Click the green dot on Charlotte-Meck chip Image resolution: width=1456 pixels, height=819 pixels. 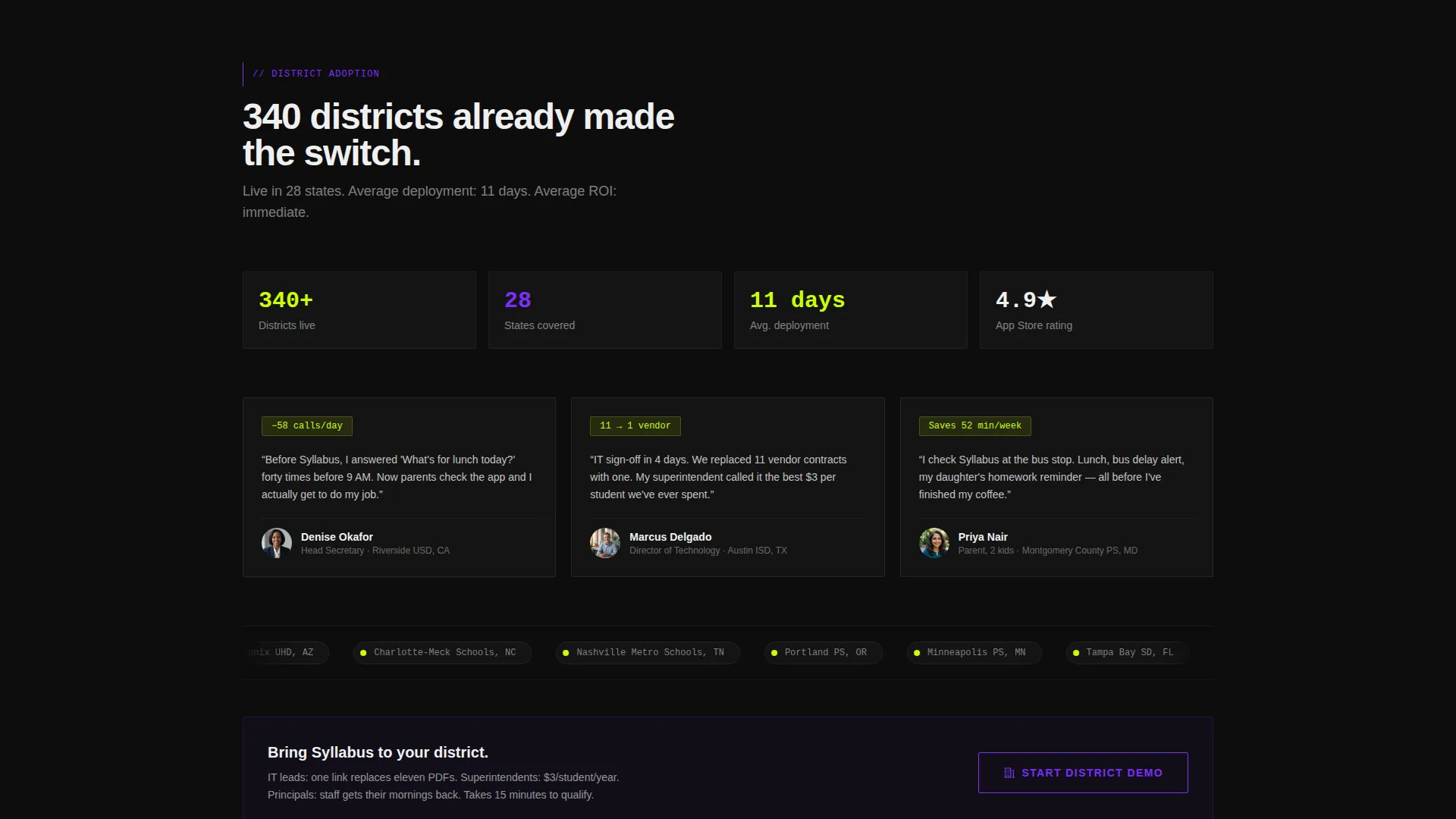pyautogui.click(x=363, y=653)
